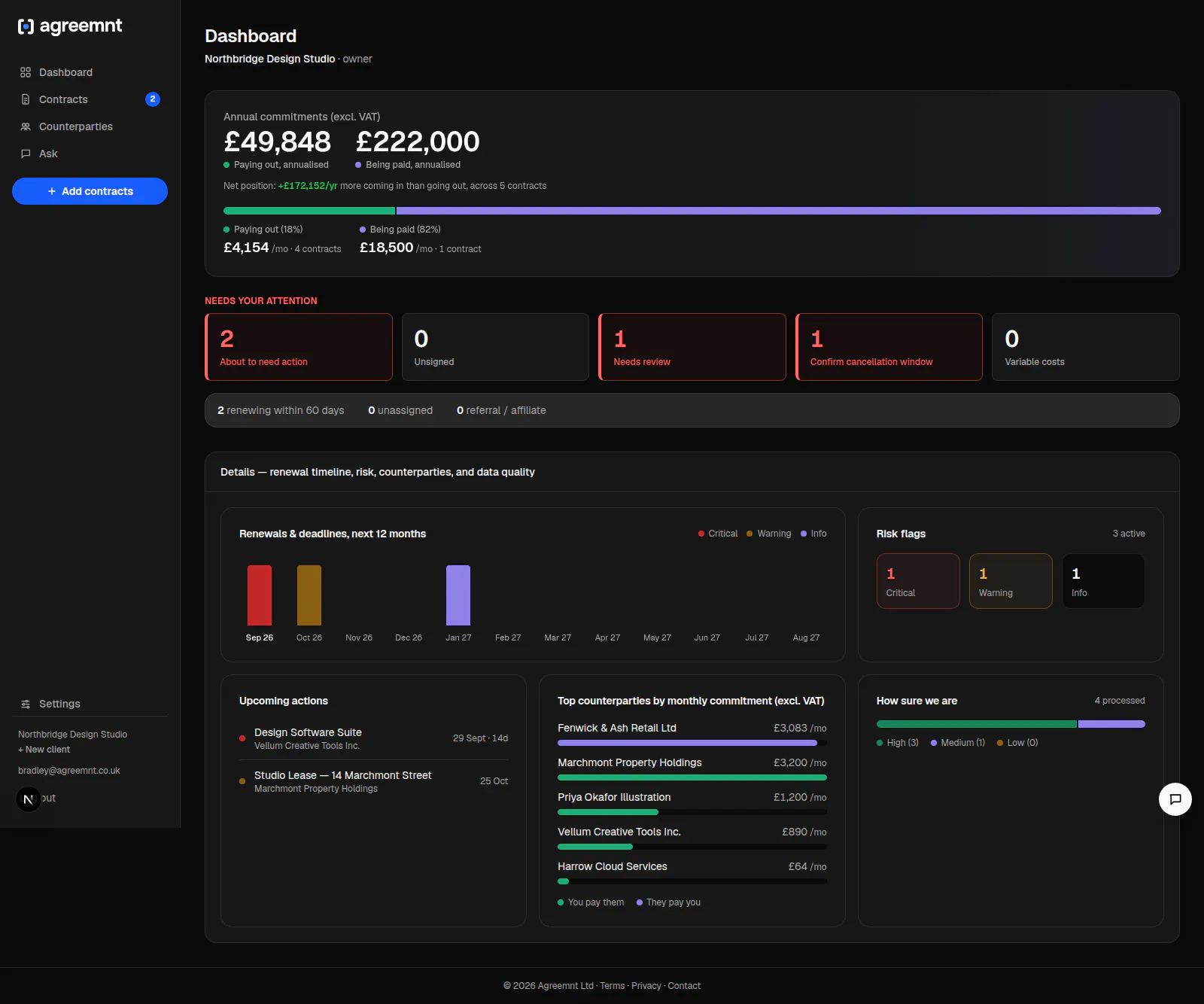1204x1004 pixels.
Task: Click the agreemnt logo icon
Action: coord(26,26)
